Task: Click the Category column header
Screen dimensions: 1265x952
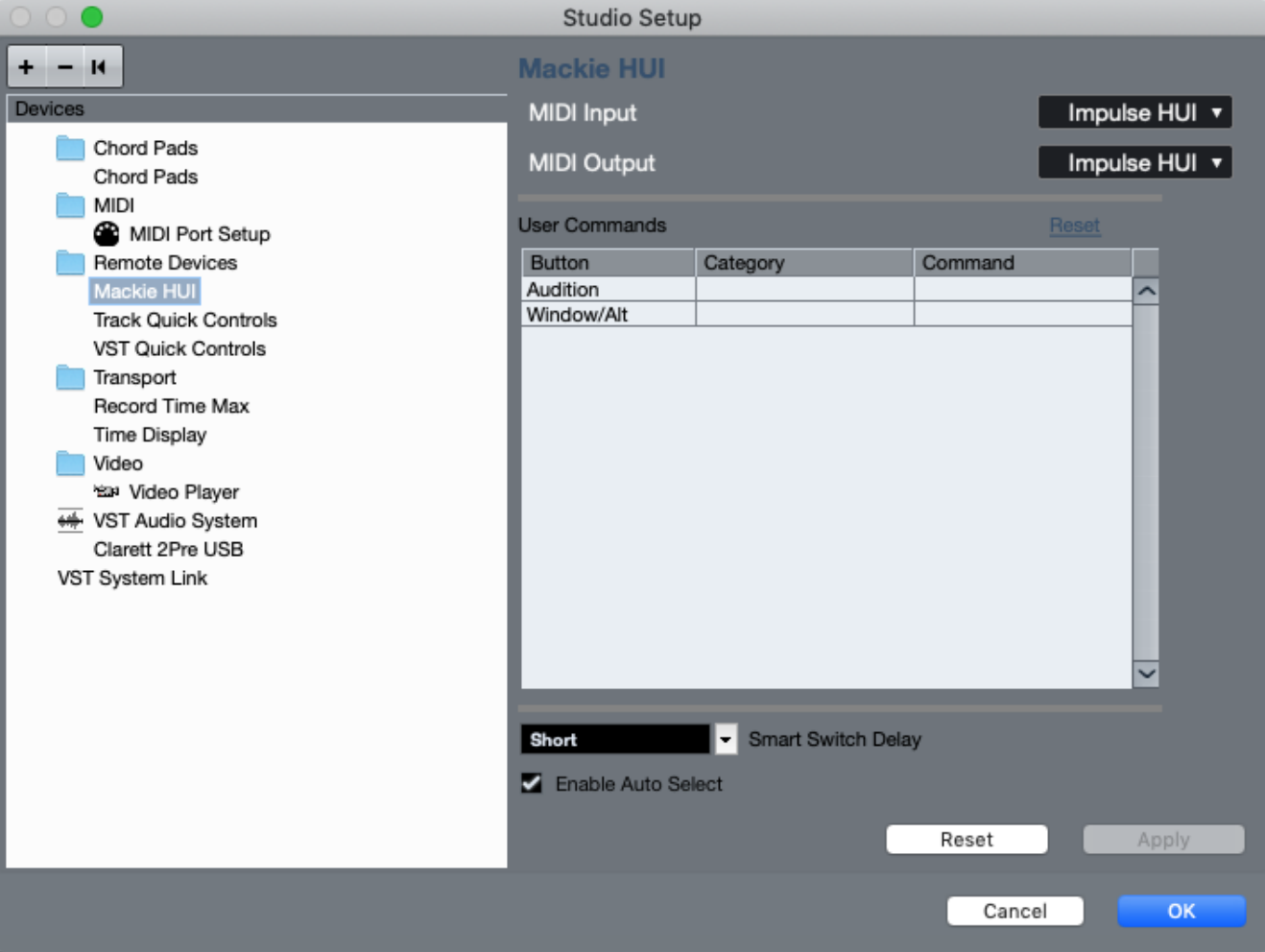Action: coord(804,263)
